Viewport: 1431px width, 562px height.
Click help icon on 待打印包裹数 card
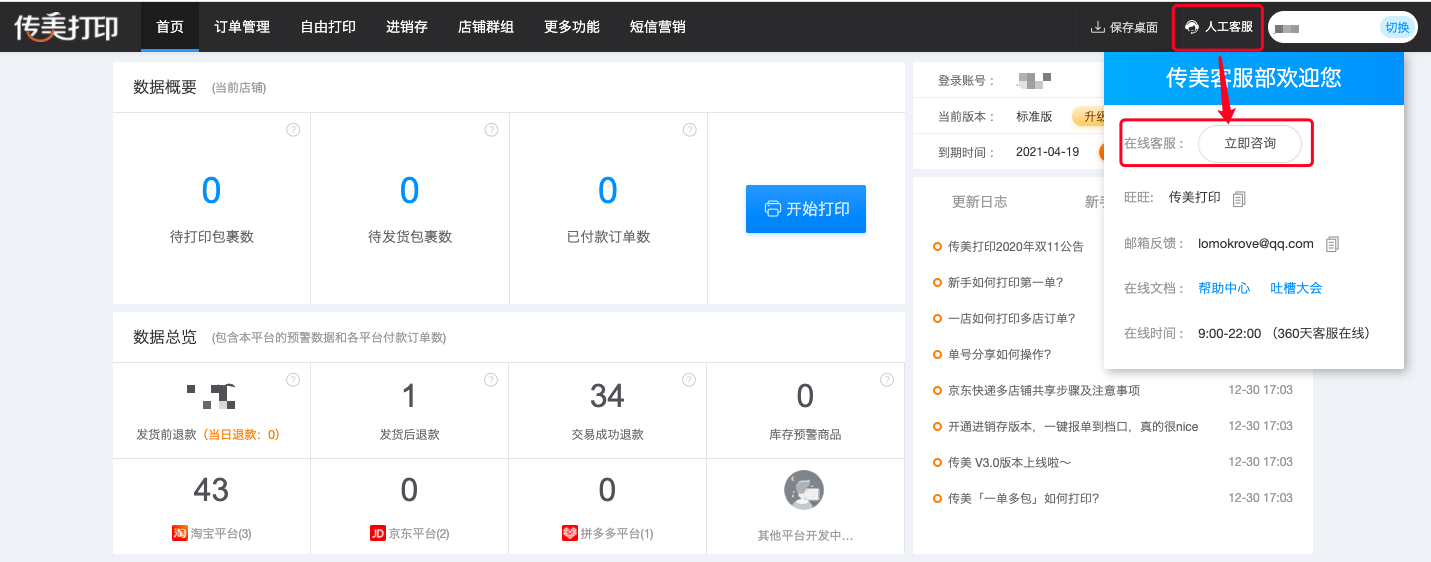pos(293,130)
